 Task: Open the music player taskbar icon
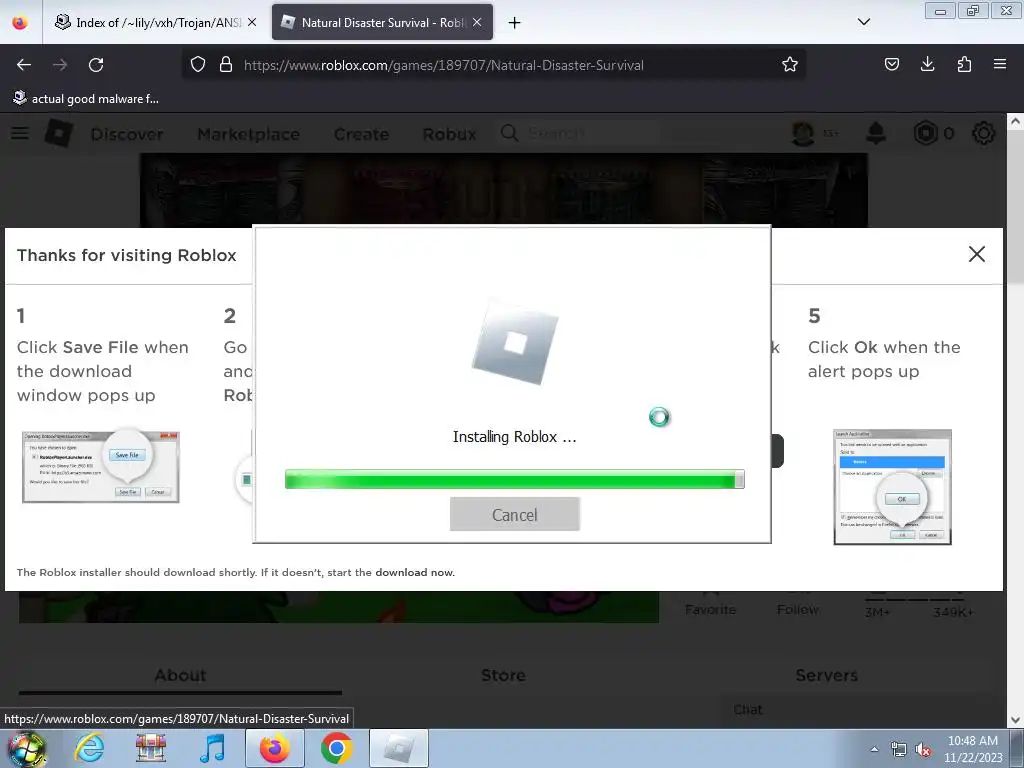(x=213, y=748)
